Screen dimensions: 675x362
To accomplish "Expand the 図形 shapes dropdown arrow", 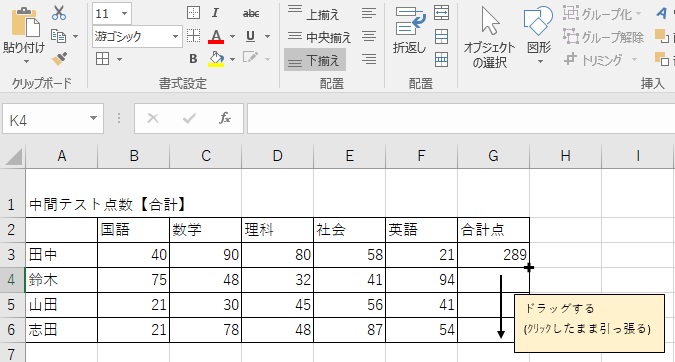I will point(540,62).
